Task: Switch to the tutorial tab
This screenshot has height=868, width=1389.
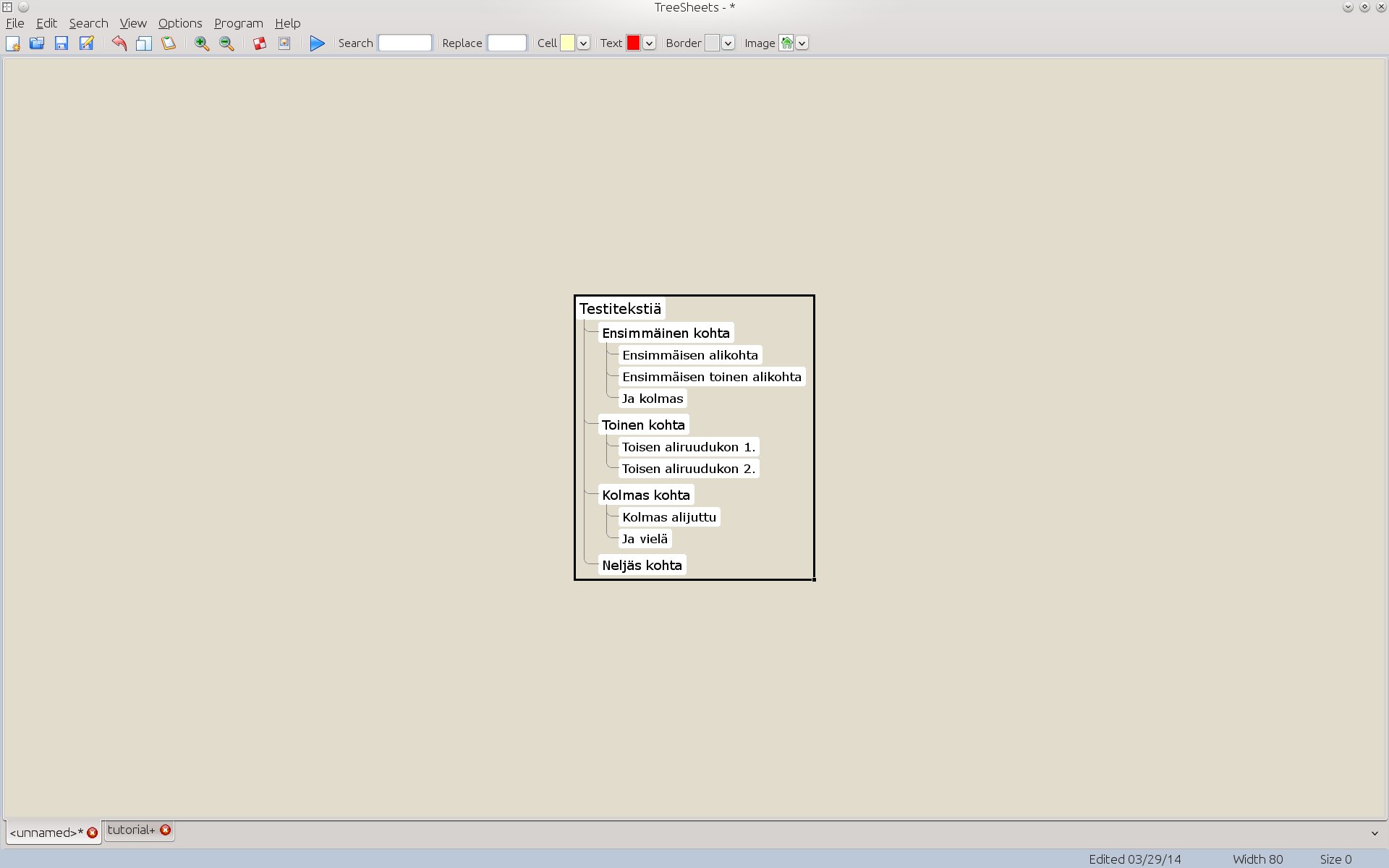Action: click(x=131, y=830)
